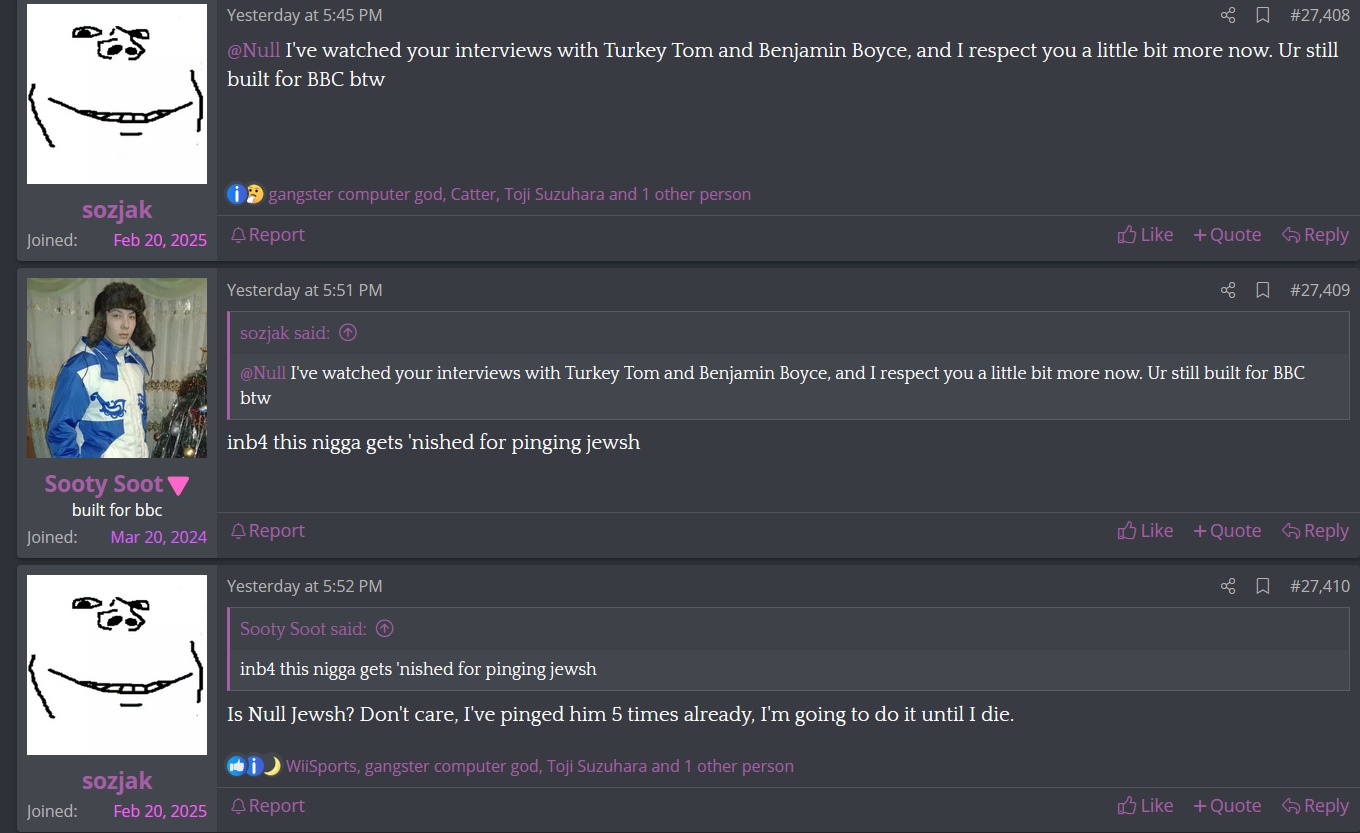Share post #27,409 via share icon
This screenshot has height=833, width=1360.
(1228, 290)
